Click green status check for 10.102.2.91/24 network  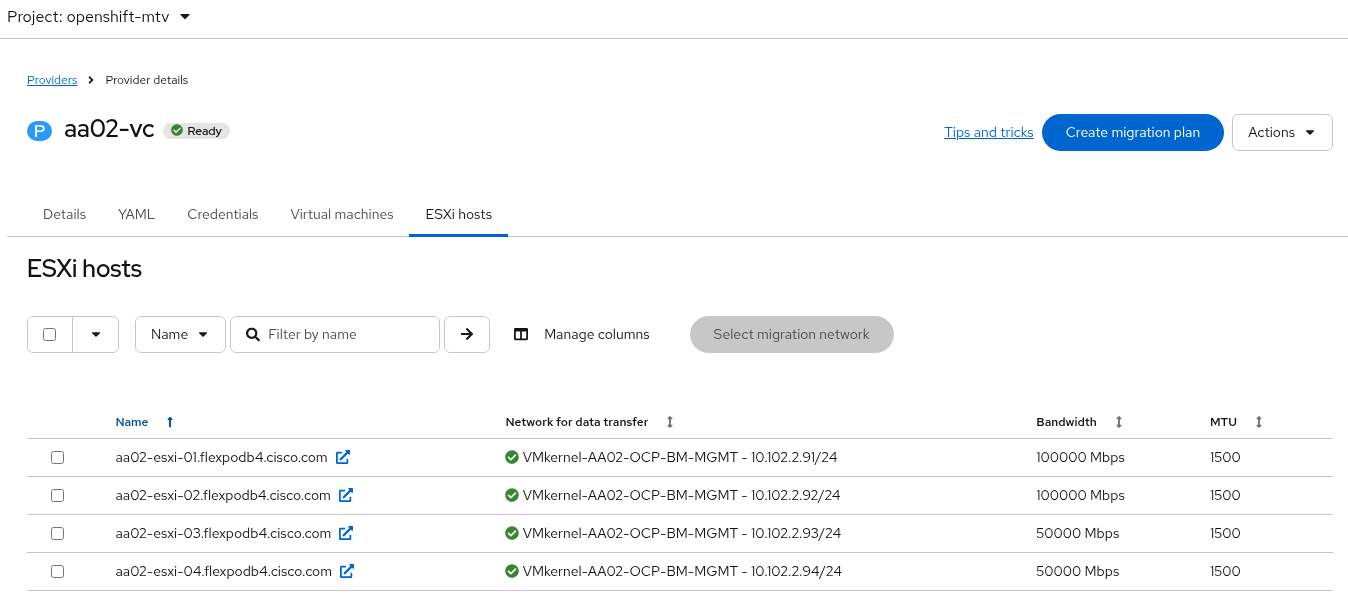tap(512, 457)
